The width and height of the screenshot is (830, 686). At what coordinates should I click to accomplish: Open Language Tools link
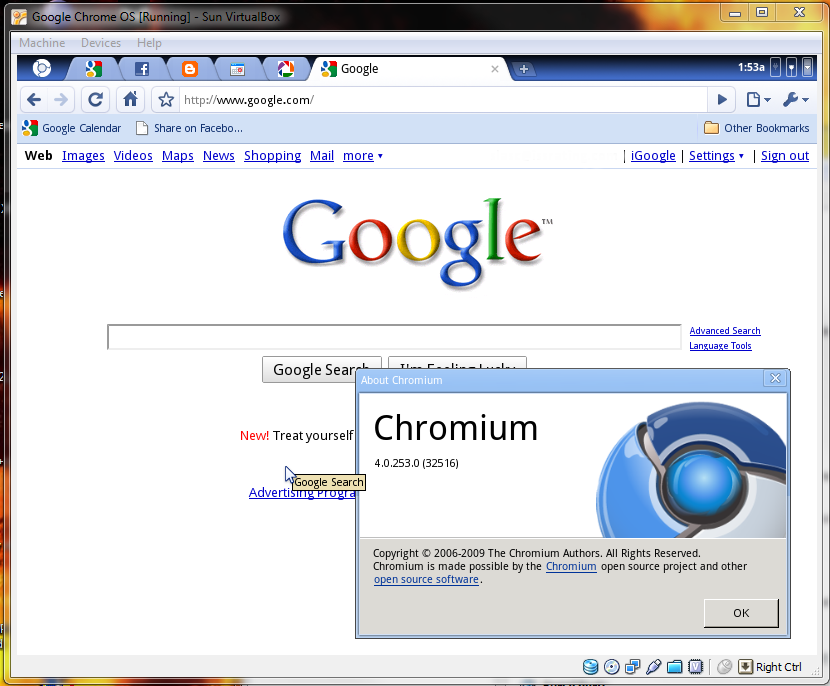[720, 346]
